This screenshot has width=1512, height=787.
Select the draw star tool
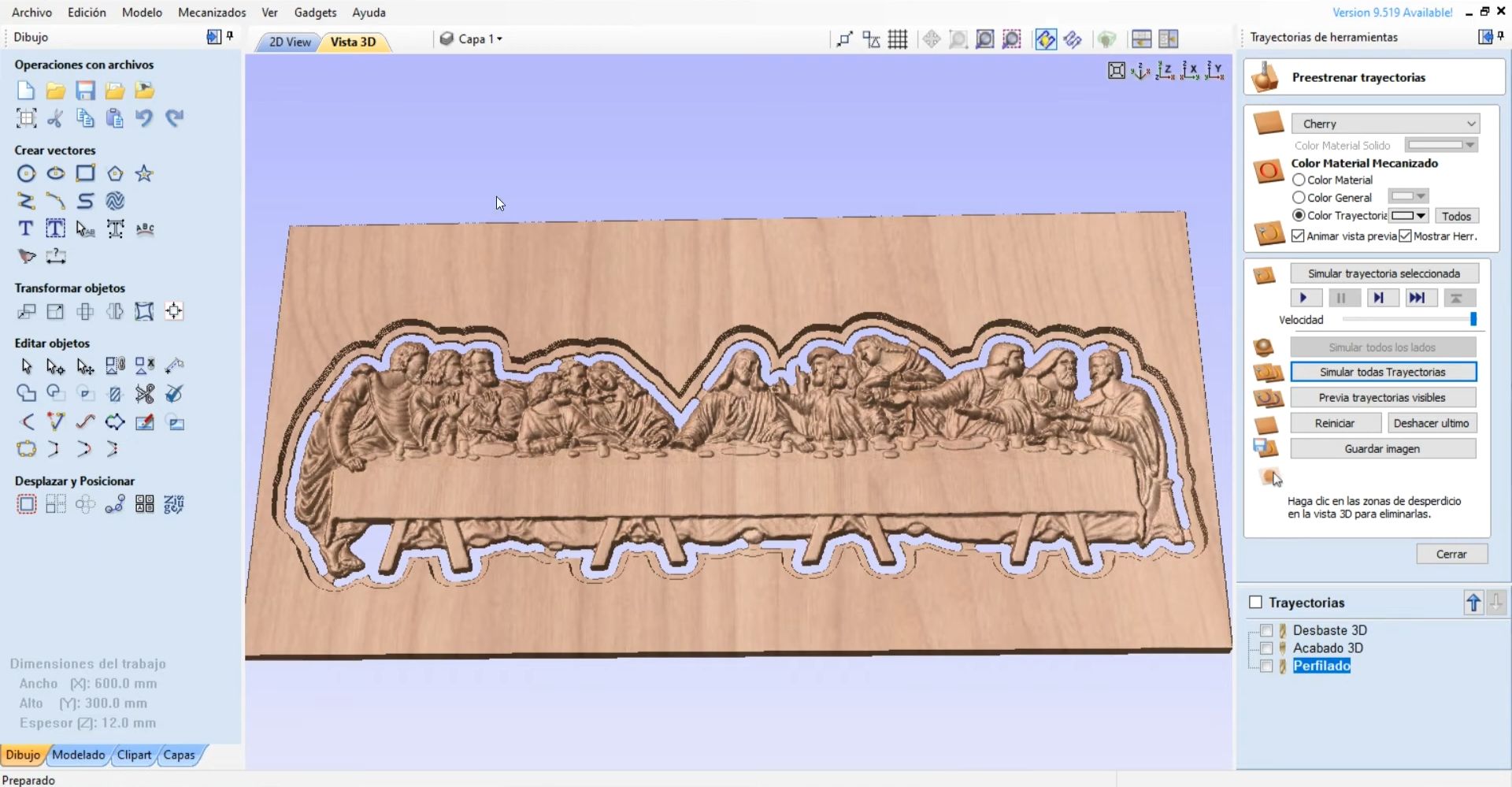pyautogui.click(x=144, y=173)
